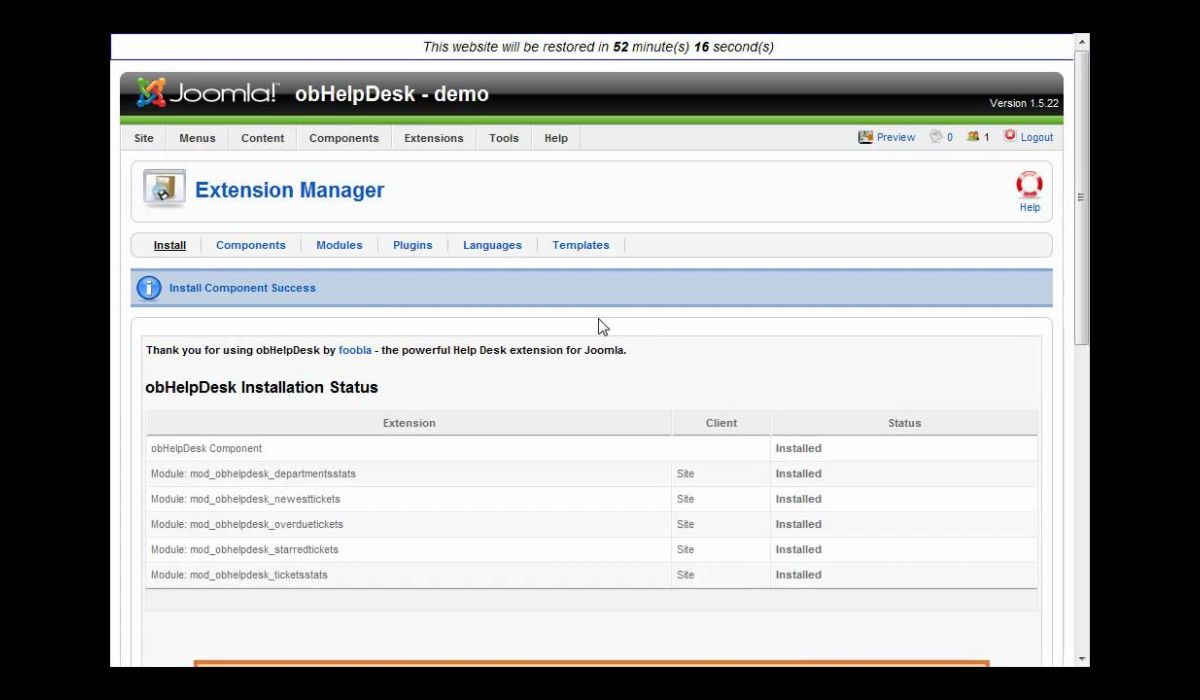The image size is (1200, 700).
Task: Click the Preview link
Action: pos(896,138)
